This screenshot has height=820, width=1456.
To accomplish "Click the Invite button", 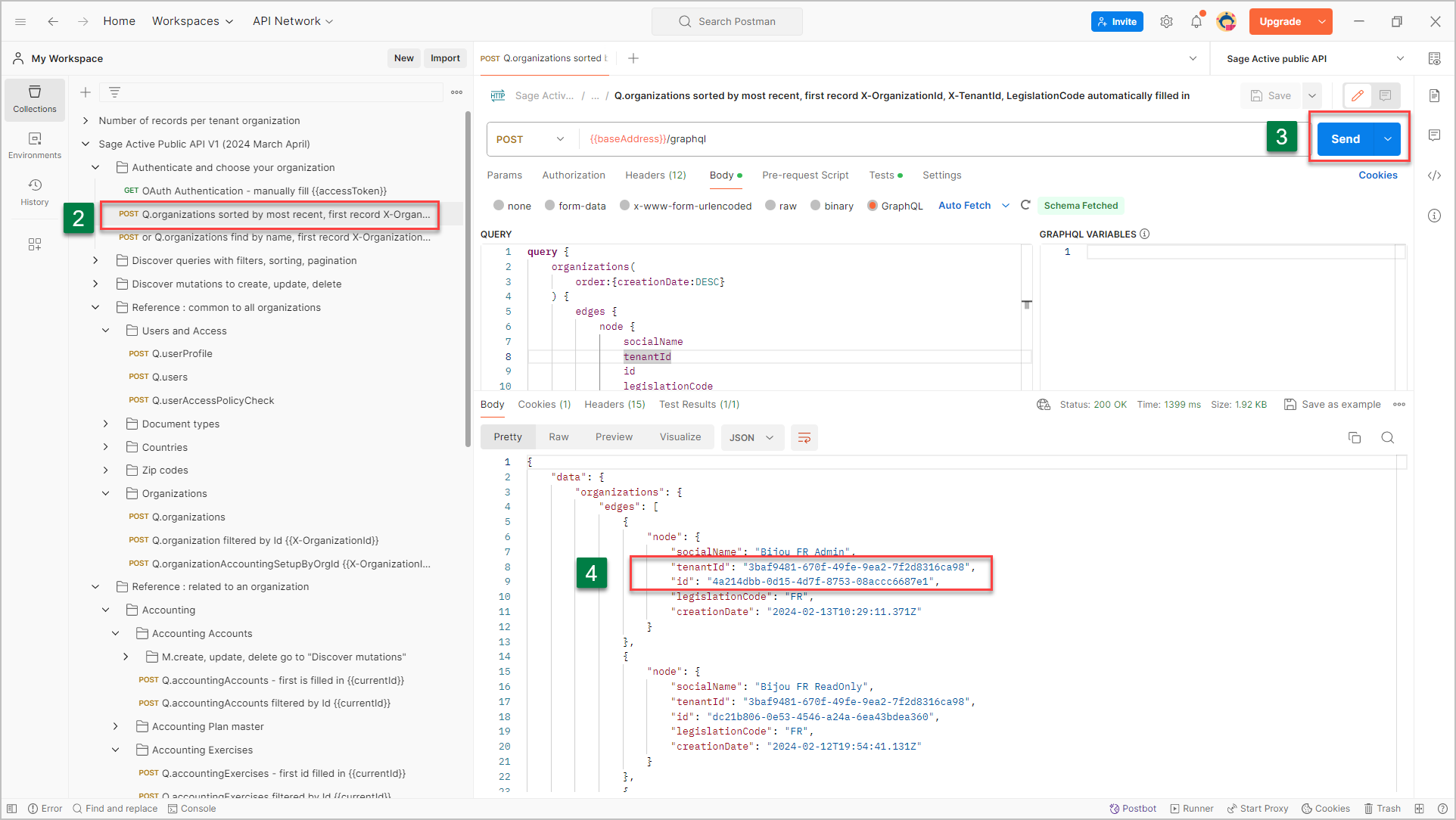I will pyautogui.click(x=1117, y=21).
